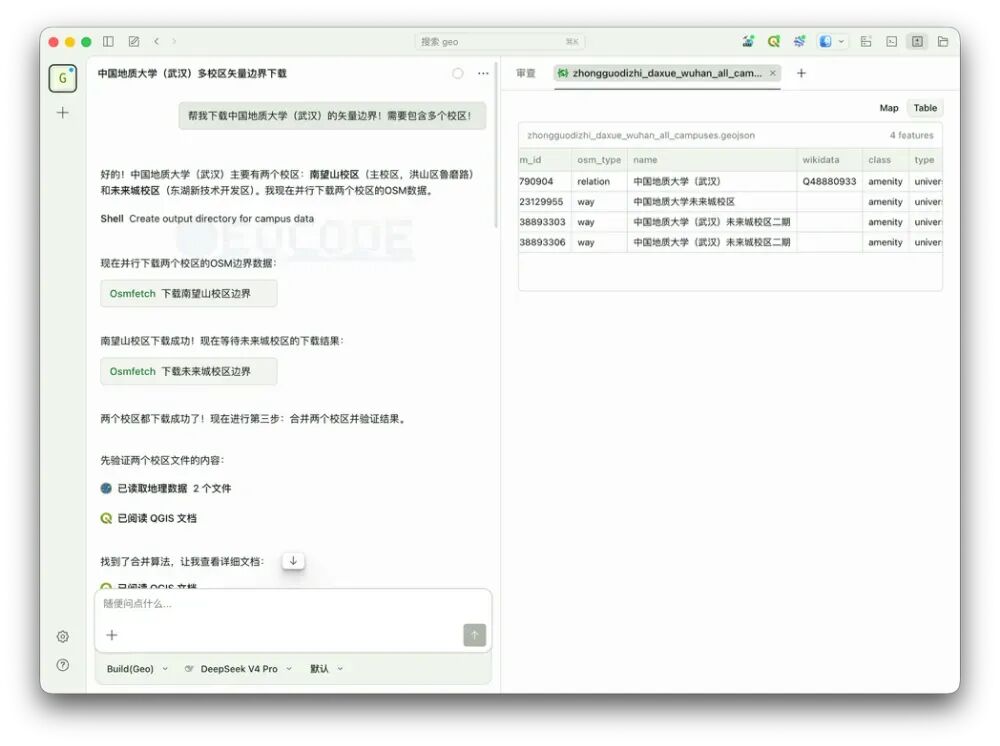Send message with the up-arrow button
Image resolution: width=1000 pixels, height=746 pixels.
(x=474, y=635)
